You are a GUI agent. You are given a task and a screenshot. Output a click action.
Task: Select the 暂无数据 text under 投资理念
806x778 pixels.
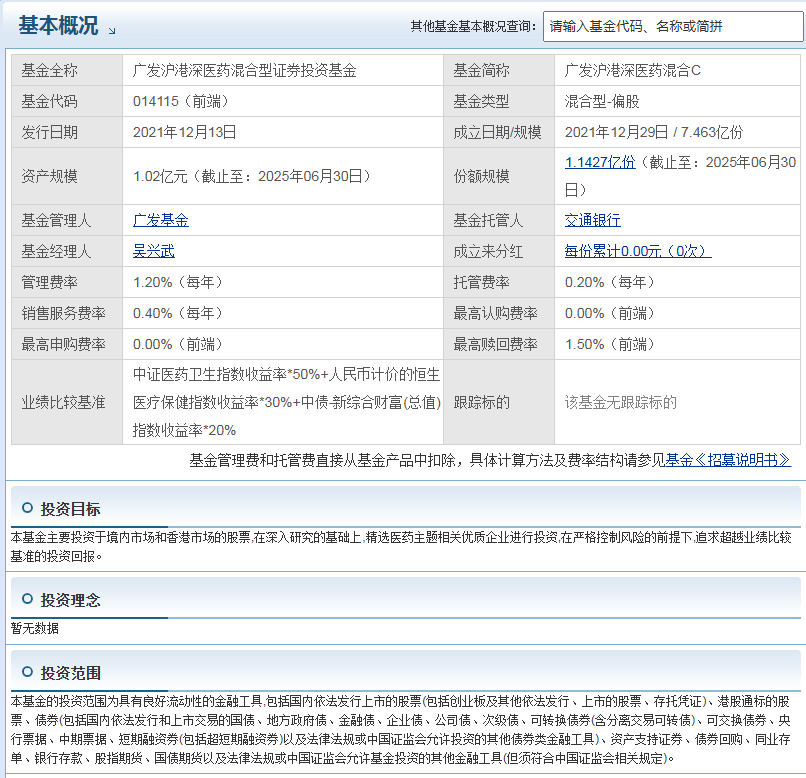34,628
